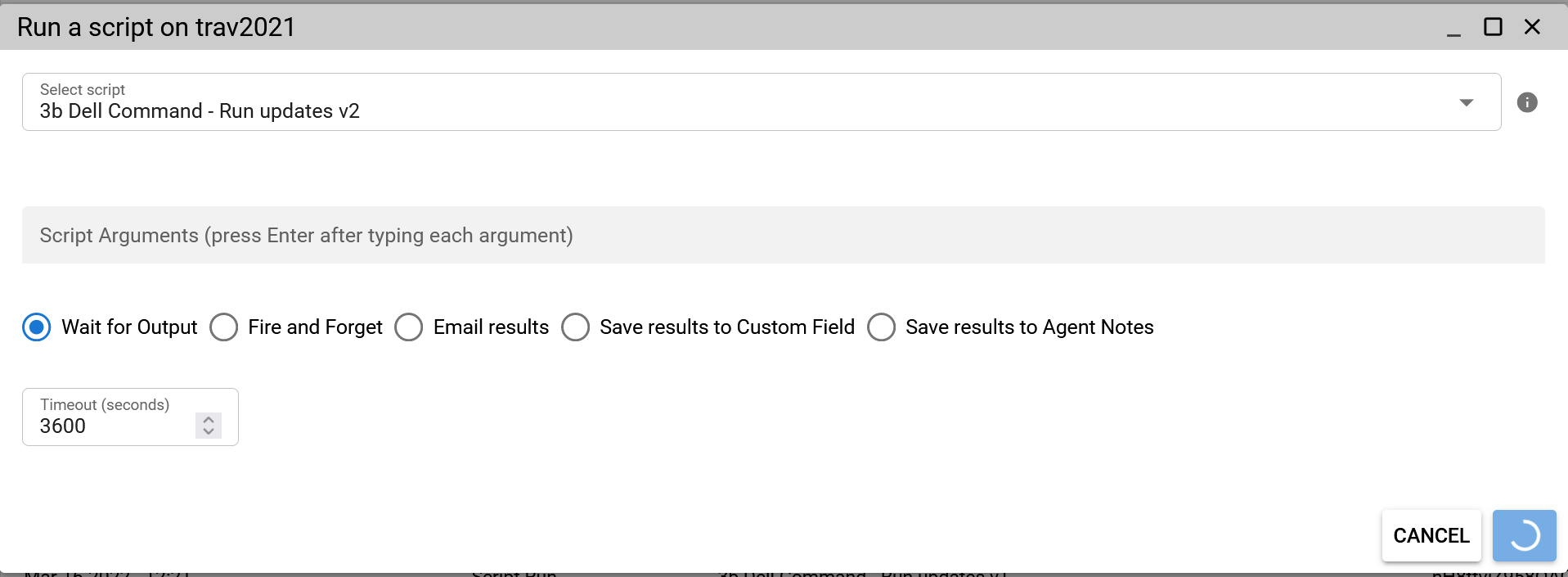The width and height of the screenshot is (1568, 577).
Task: Click the info icon beside script selector
Action: [x=1527, y=101]
